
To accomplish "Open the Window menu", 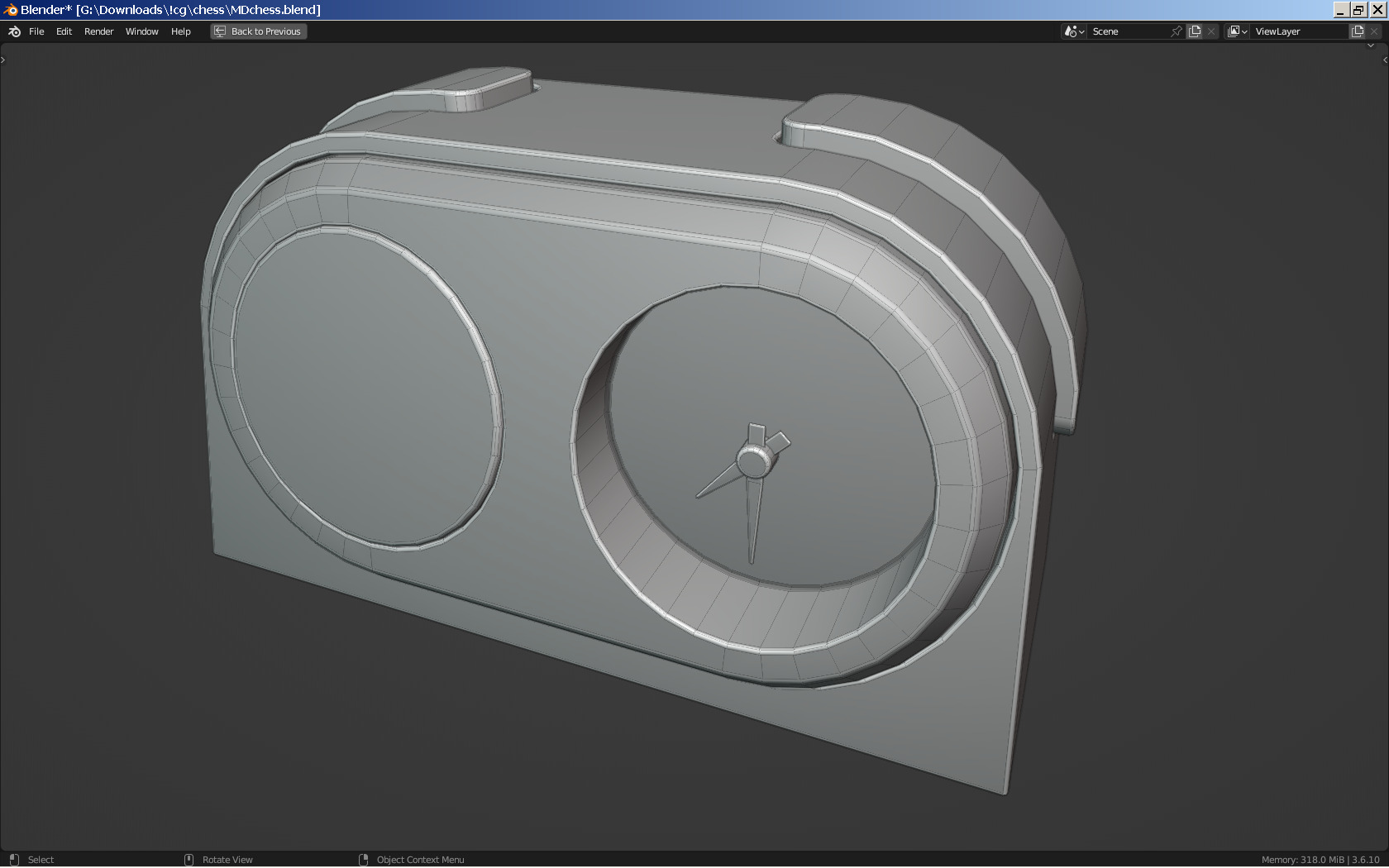I will pyautogui.click(x=141, y=31).
